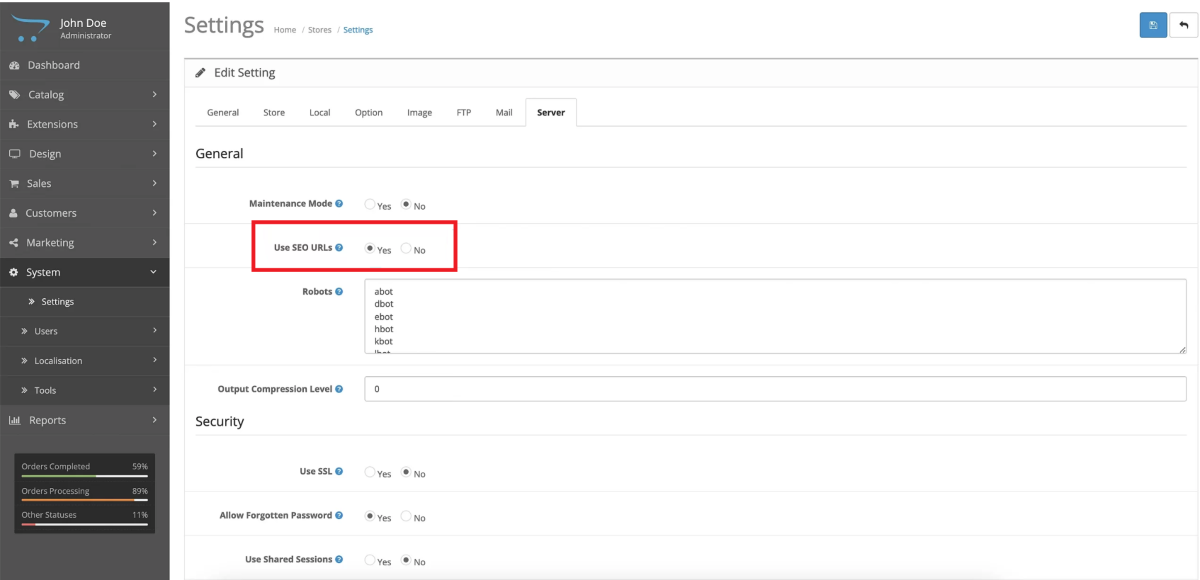
Task: Choose No for Use Shared Sessions
Action: coord(406,560)
